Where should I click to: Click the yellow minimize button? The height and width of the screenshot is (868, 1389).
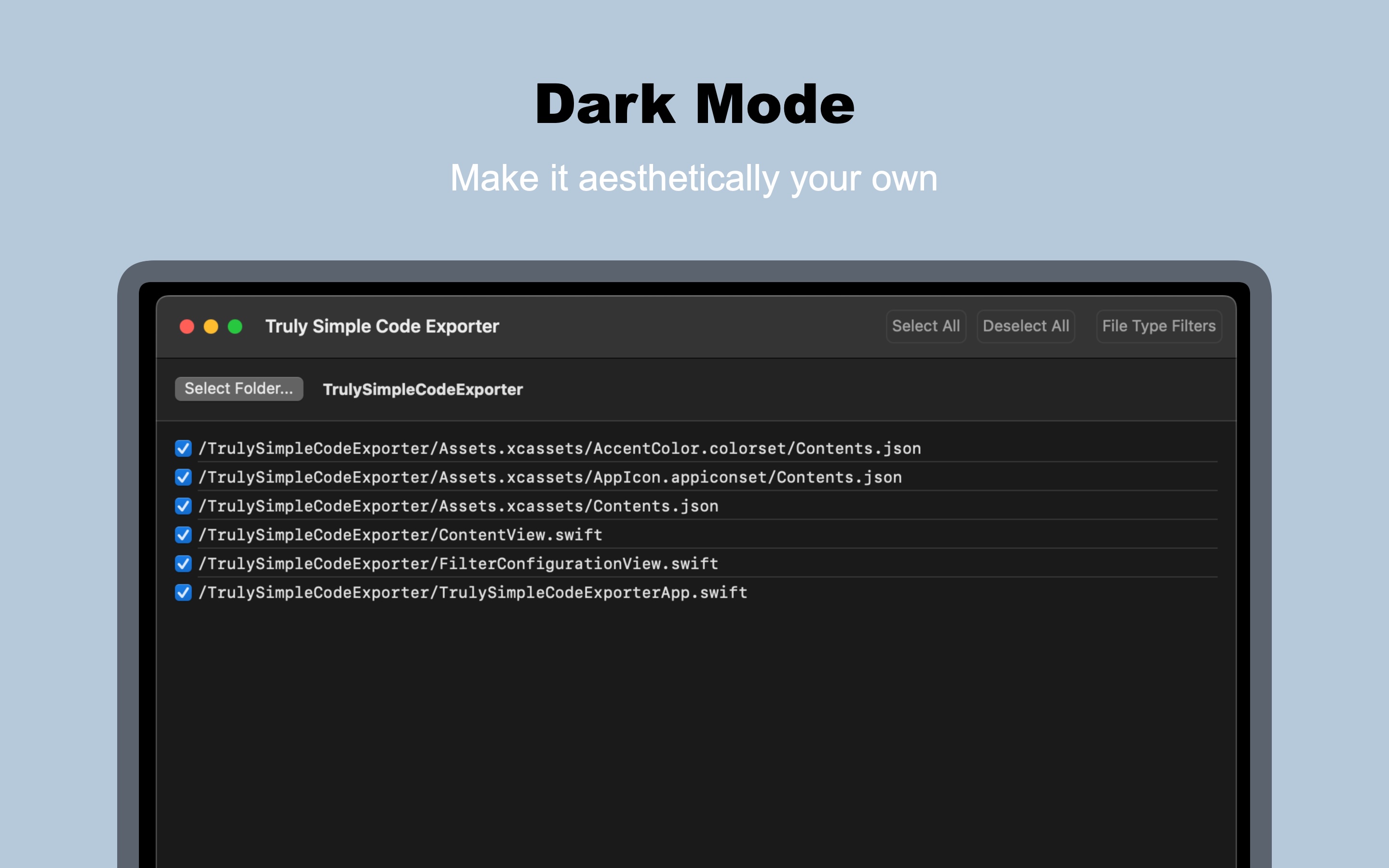pos(211,325)
